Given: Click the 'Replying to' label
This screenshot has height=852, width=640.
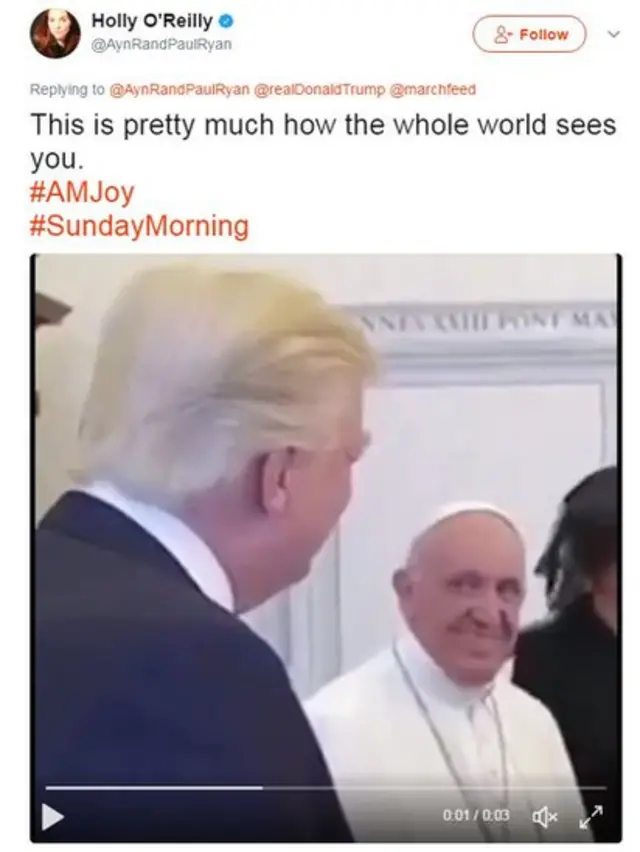Looking at the screenshot, I should (x=68, y=90).
